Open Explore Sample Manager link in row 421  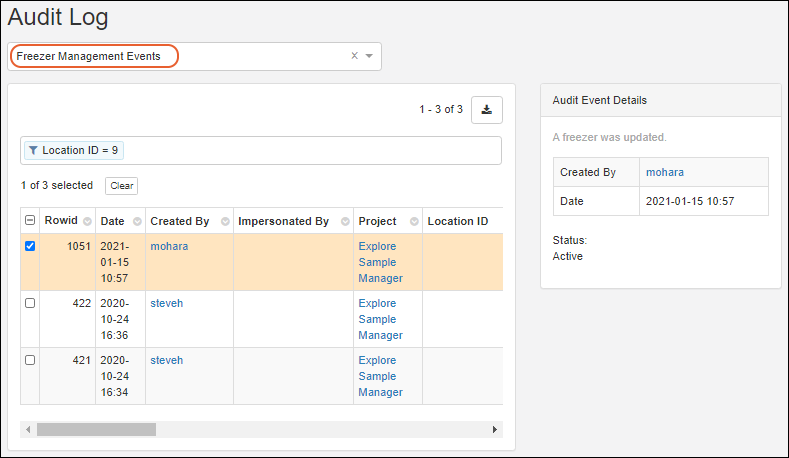click(x=380, y=376)
